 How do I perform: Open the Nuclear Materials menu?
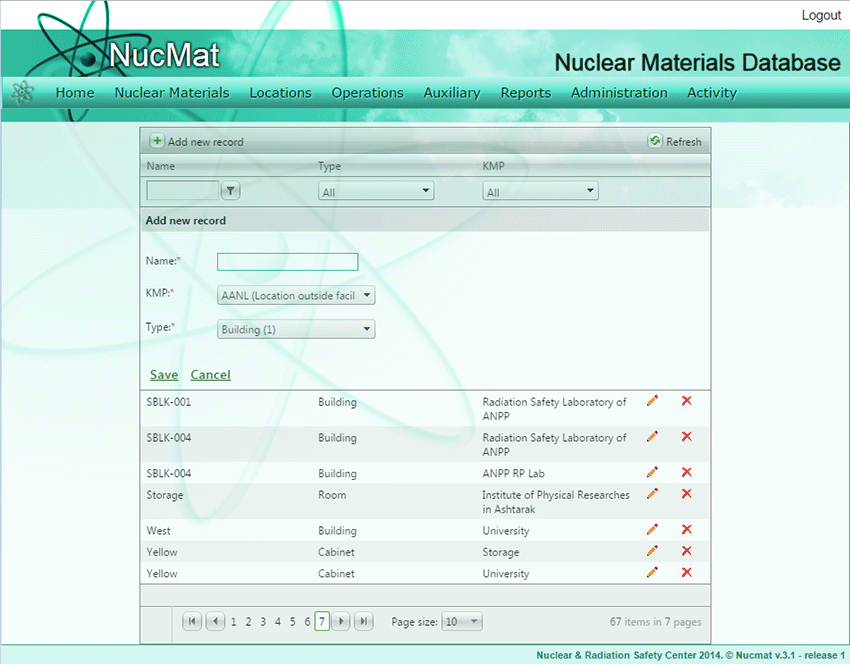click(172, 93)
